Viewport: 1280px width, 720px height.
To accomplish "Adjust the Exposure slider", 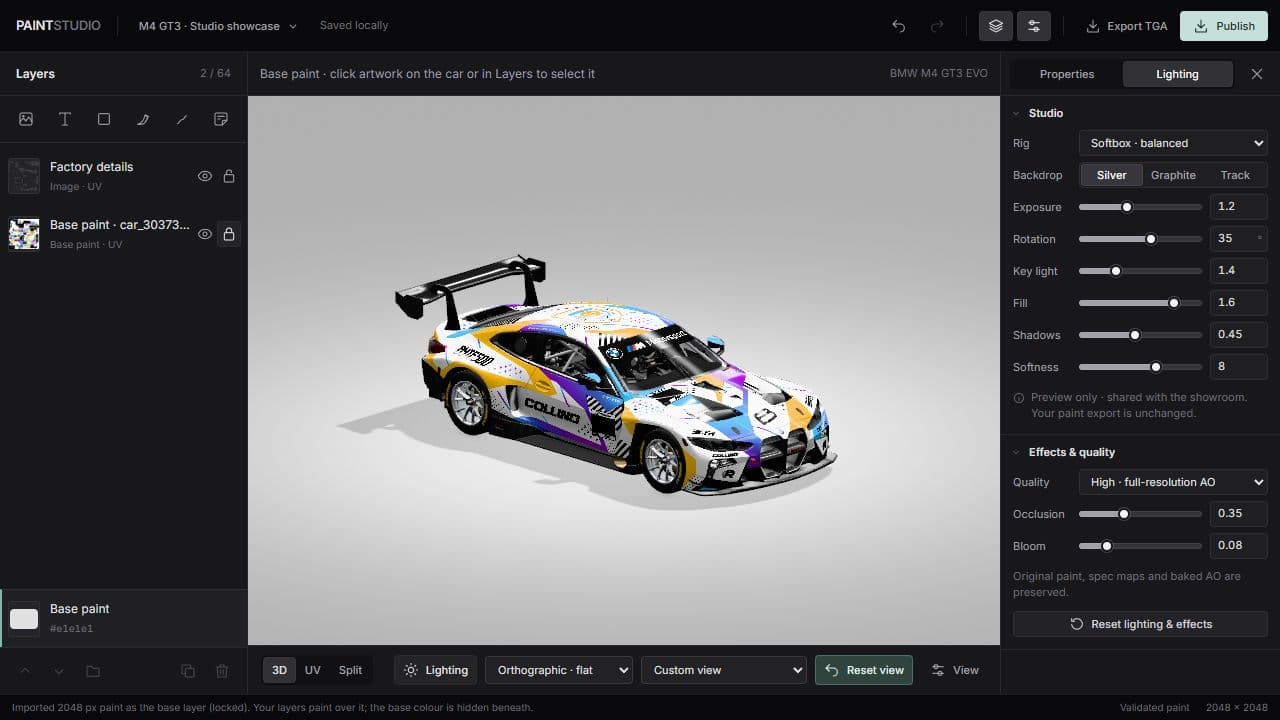I will [x=1140, y=207].
